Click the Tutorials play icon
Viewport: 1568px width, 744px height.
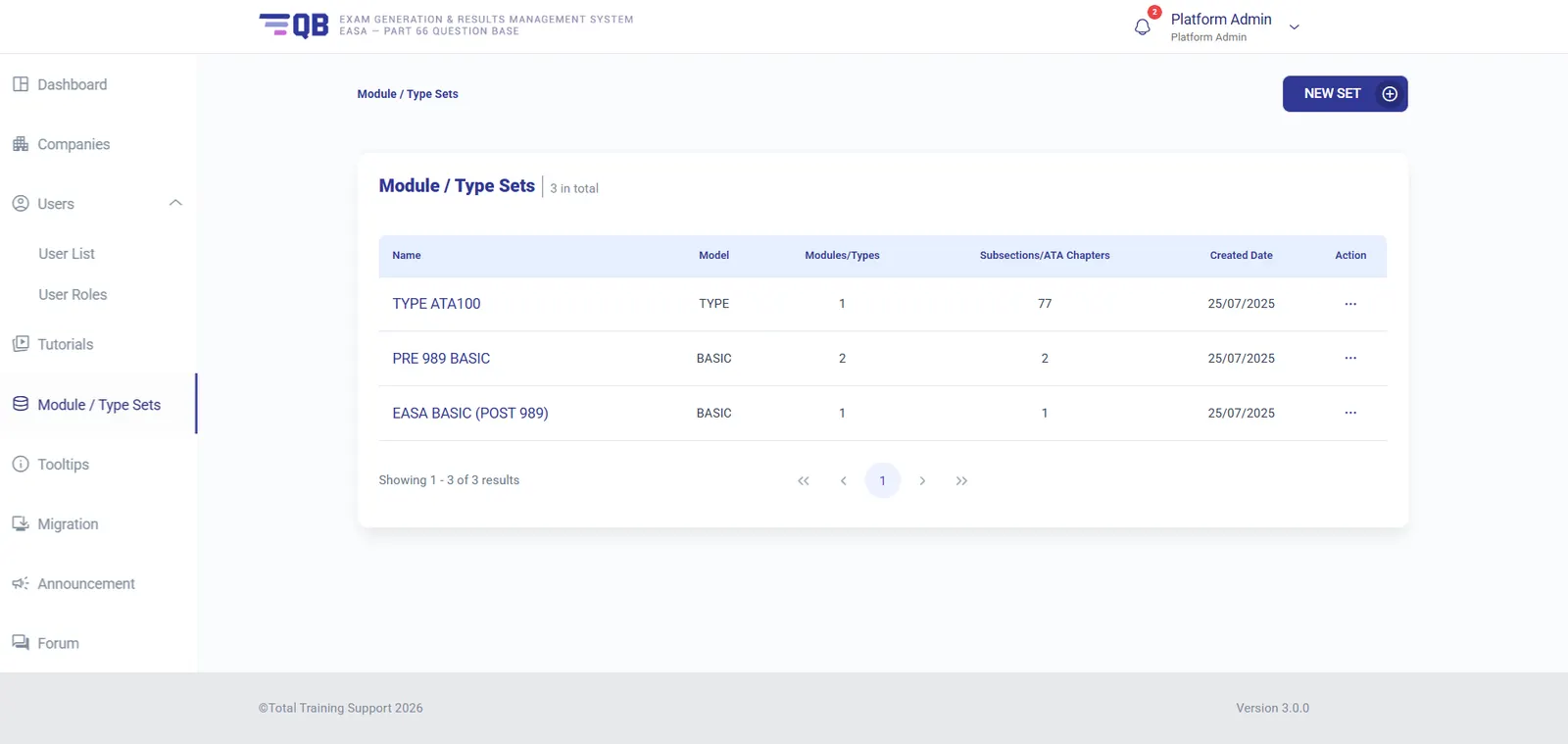pos(21,344)
